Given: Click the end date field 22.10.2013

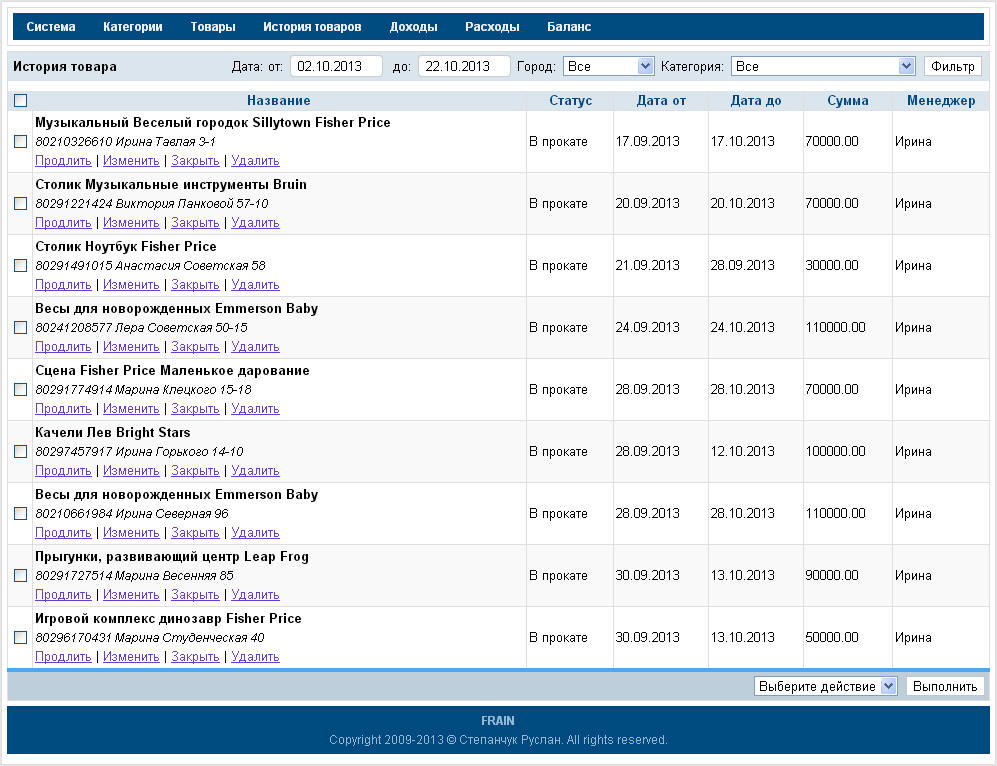Looking at the screenshot, I should (x=464, y=67).
